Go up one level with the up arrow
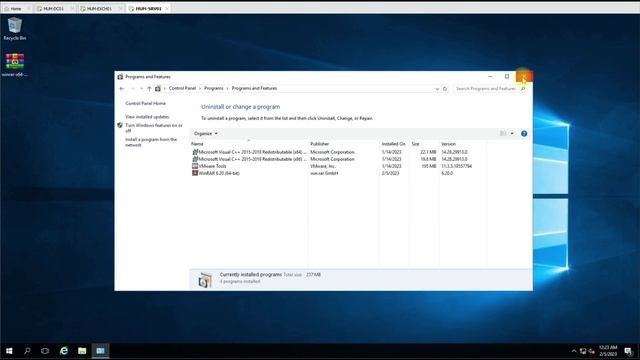 [x=149, y=89]
